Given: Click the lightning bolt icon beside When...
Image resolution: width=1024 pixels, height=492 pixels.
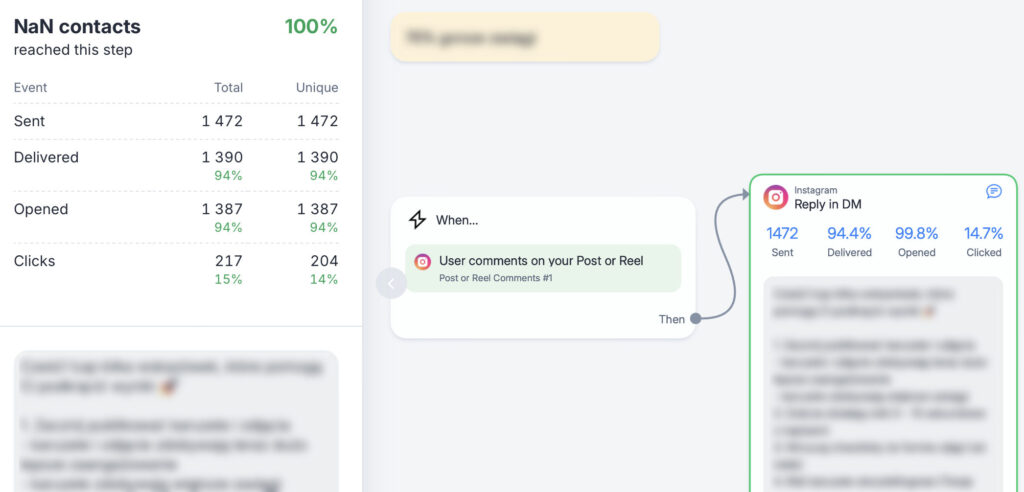Looking at the screenshot, I should coord(417,220).
